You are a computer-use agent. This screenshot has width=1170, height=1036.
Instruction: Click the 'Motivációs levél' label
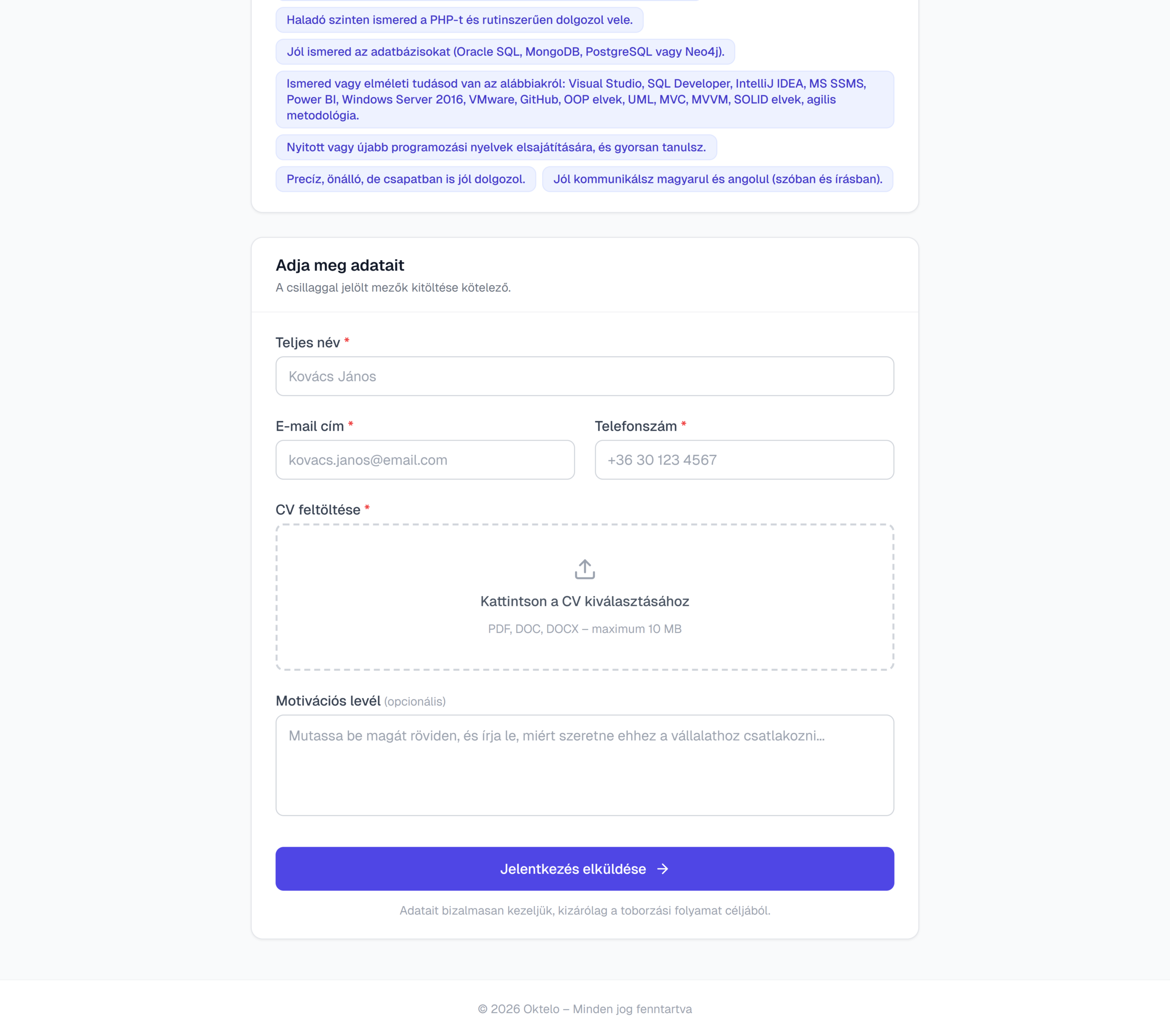[x=328, y=701]
